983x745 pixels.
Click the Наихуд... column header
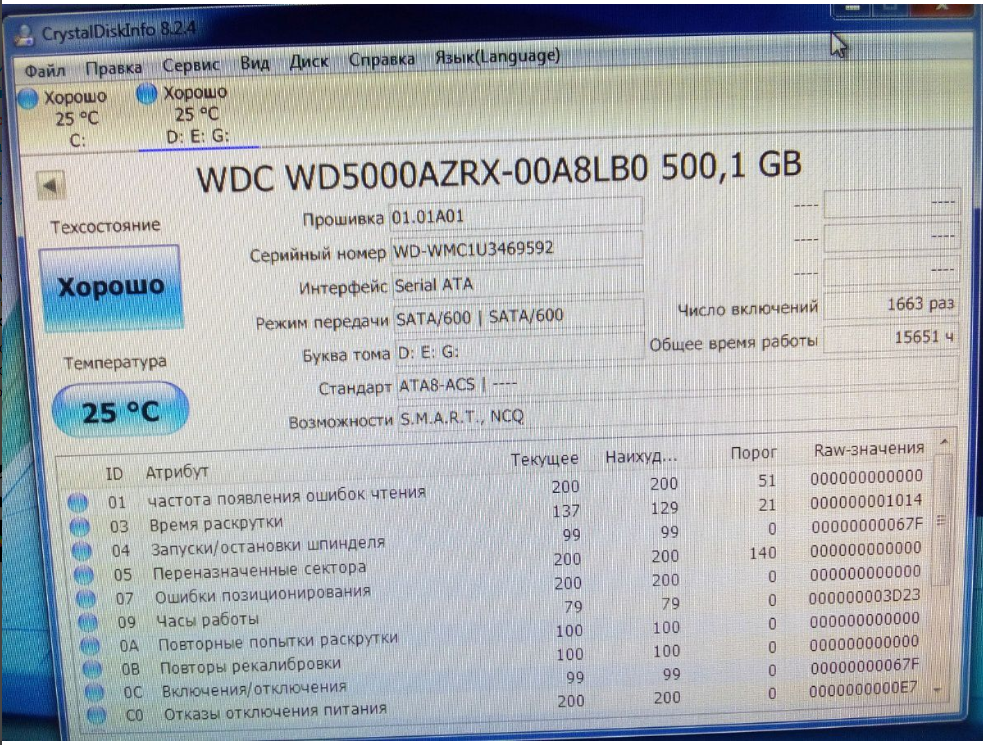[x=641, y=457]
